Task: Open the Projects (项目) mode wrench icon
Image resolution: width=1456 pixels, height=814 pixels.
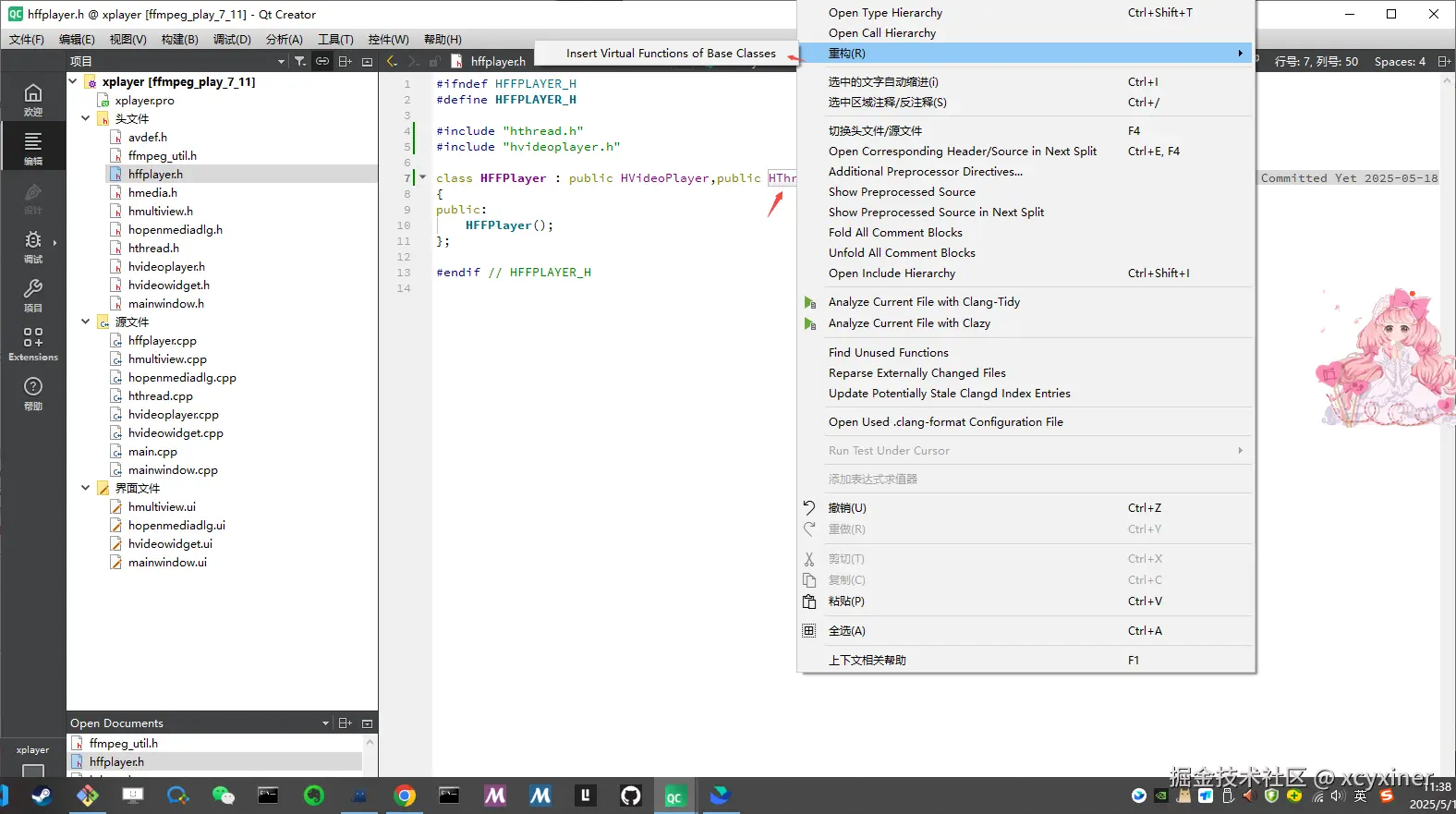Action: [x=33, y=295]
